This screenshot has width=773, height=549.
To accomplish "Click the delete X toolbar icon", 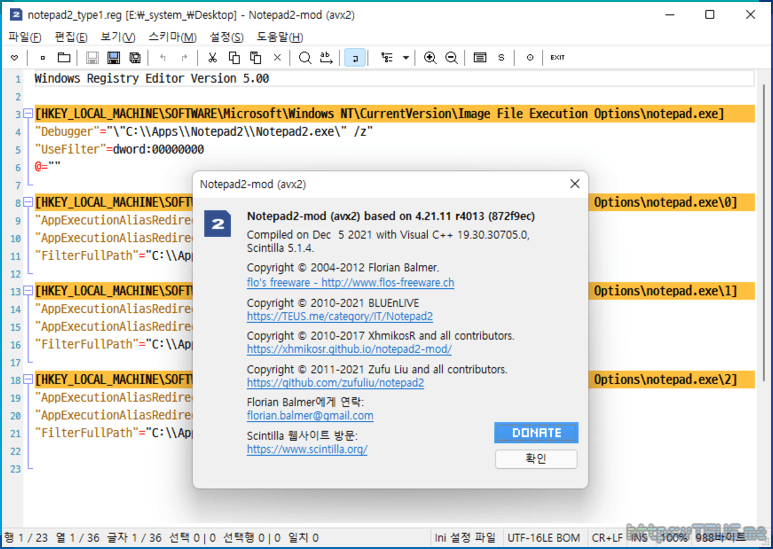I will pyautogui.click(x=277, y=58).
